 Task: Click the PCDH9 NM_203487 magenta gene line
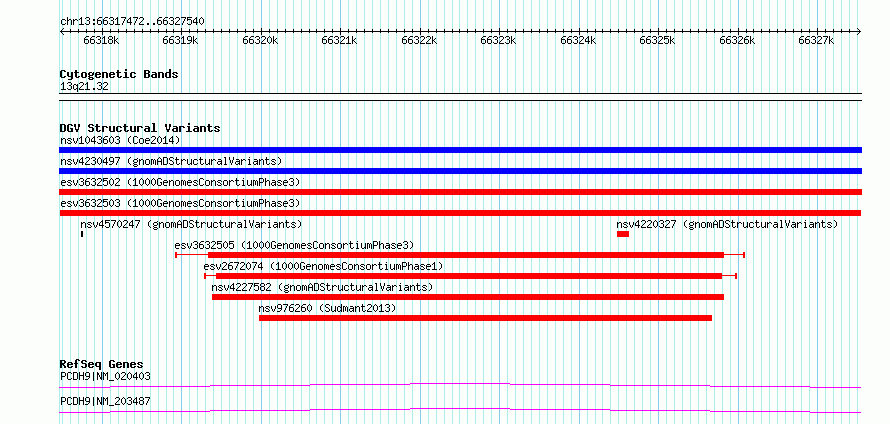pyautogui.click(x=460, y=411)
